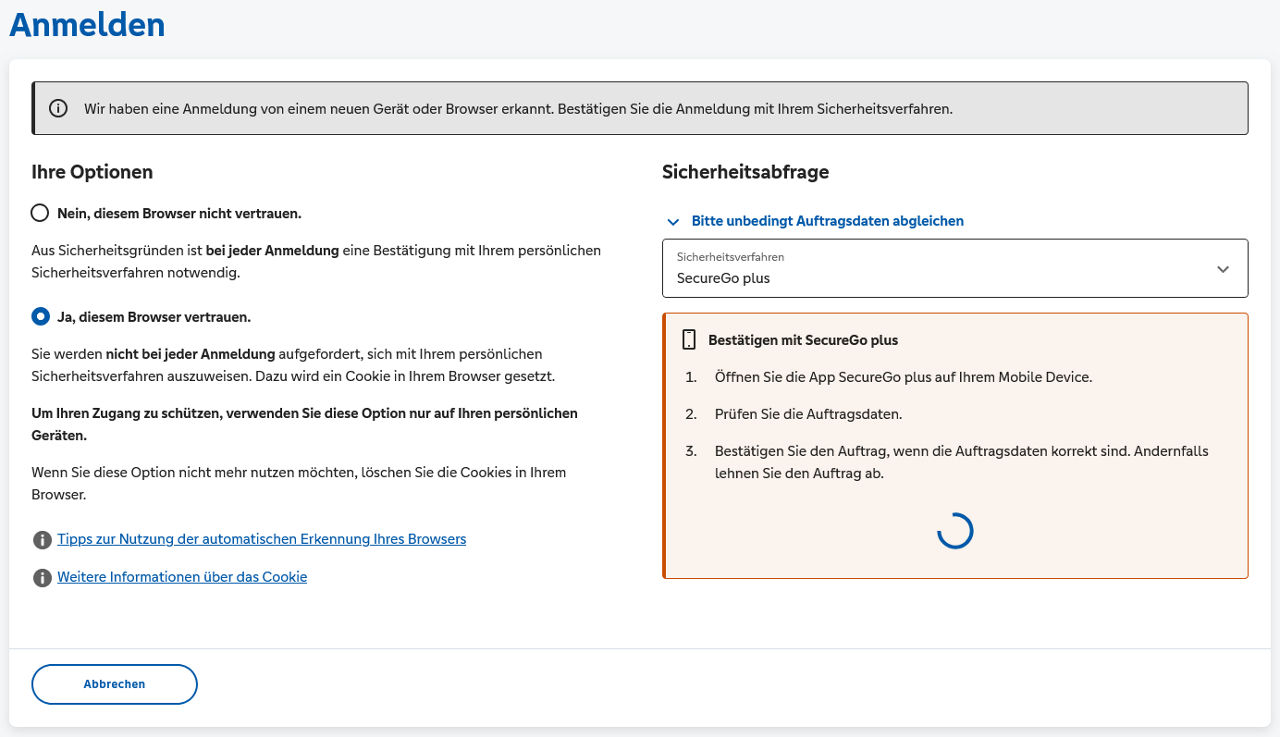Click the info icon beside the cookie information link
Image resolution: width=1280 pixels, height=737 pixels.
coord(42,577)
